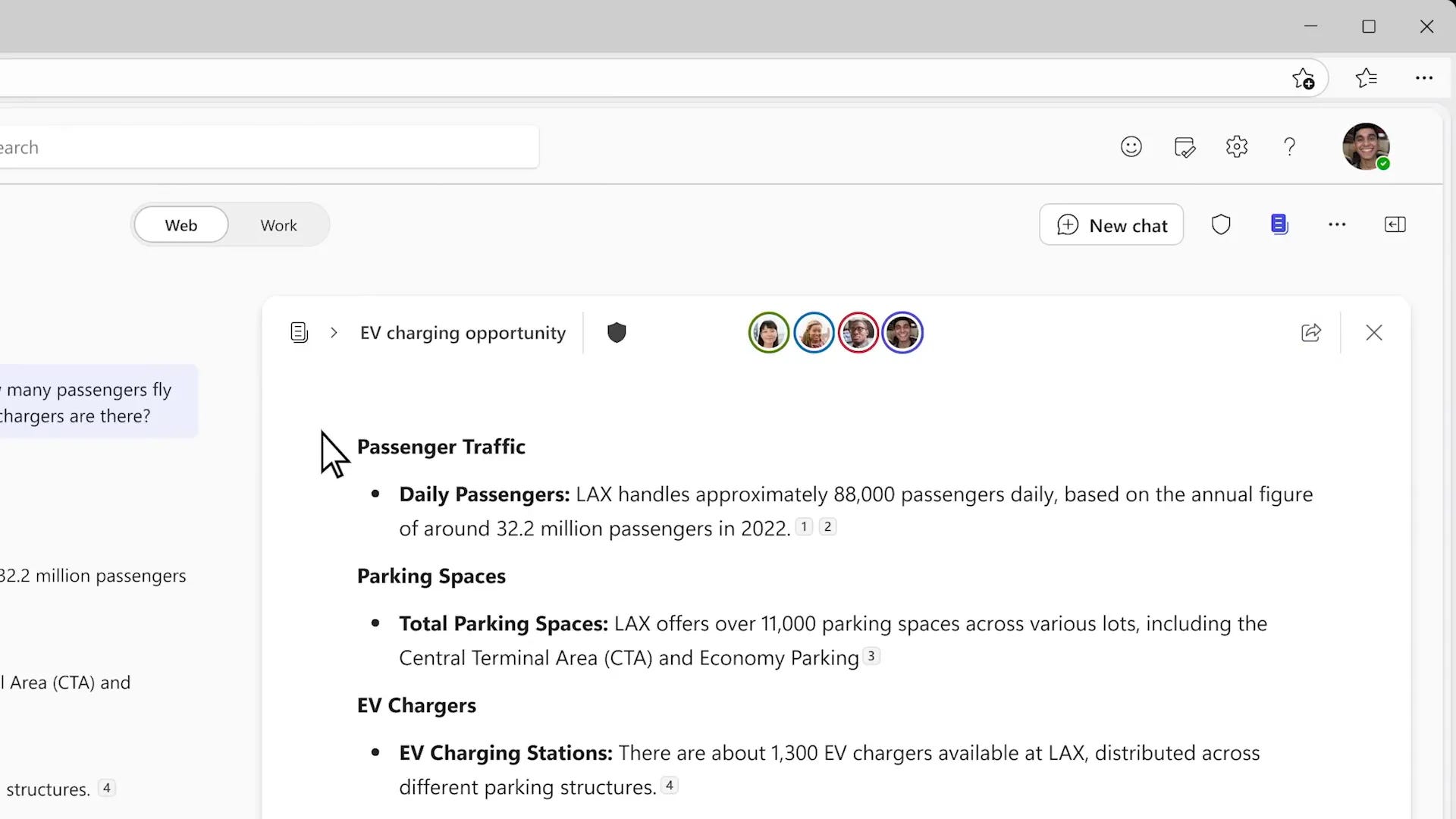Expand the chevron beside EV charging opportunity

click(x=334, y=332)
